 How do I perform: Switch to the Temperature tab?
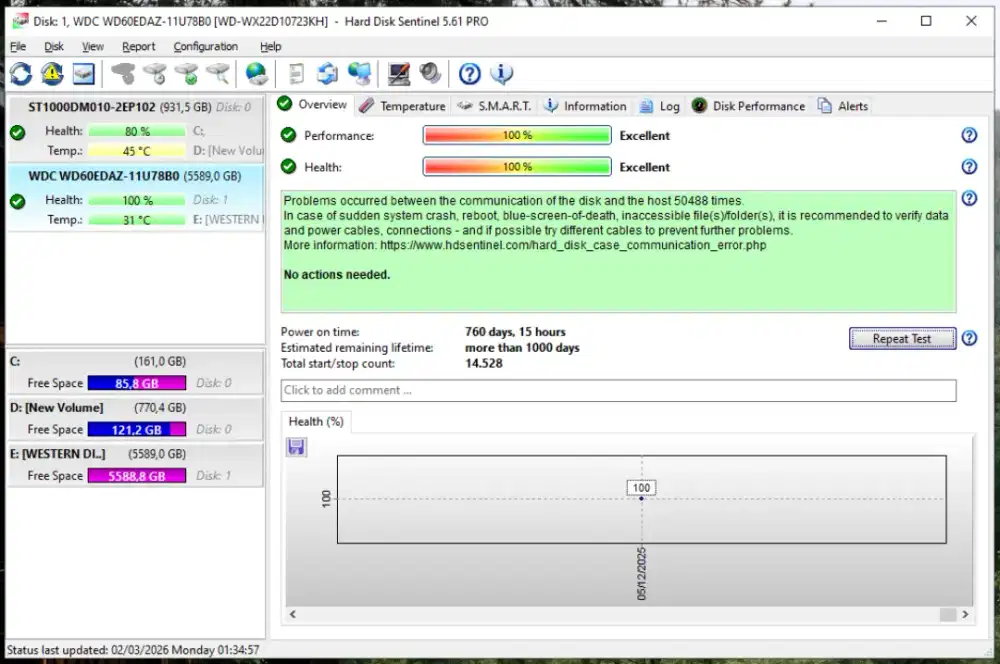coord(410,105)
